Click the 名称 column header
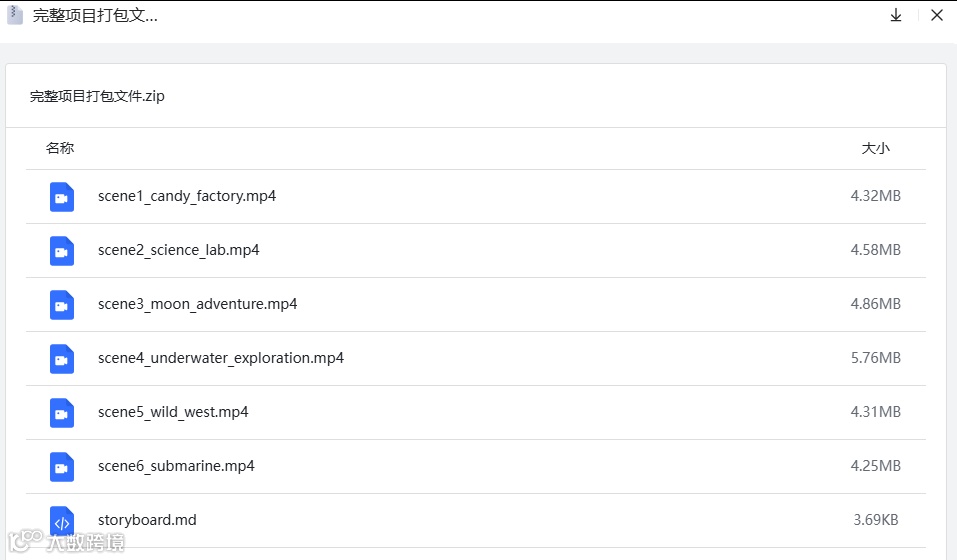This screenshot has width=957, height=560. 60,148
